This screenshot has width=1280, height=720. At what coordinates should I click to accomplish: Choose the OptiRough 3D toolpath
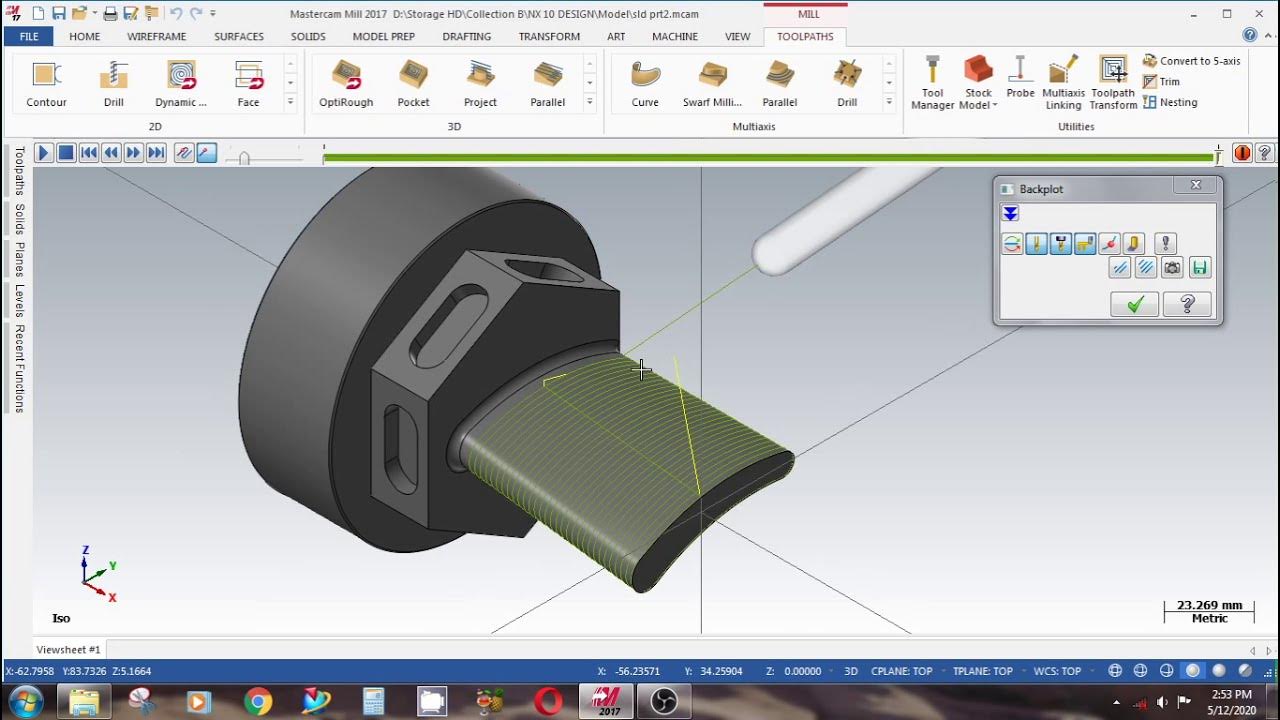(x=346, y=84)
